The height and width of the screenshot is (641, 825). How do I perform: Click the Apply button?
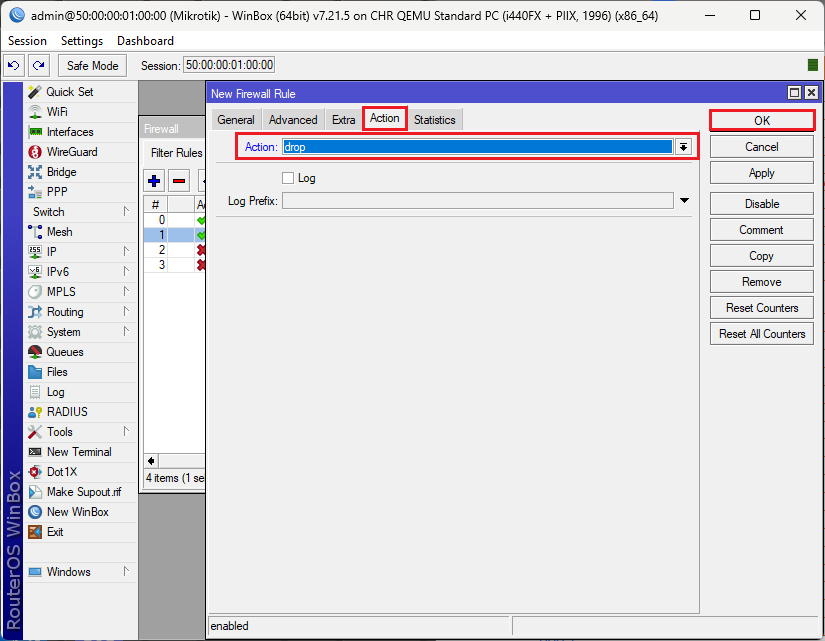tap(762, 173)
